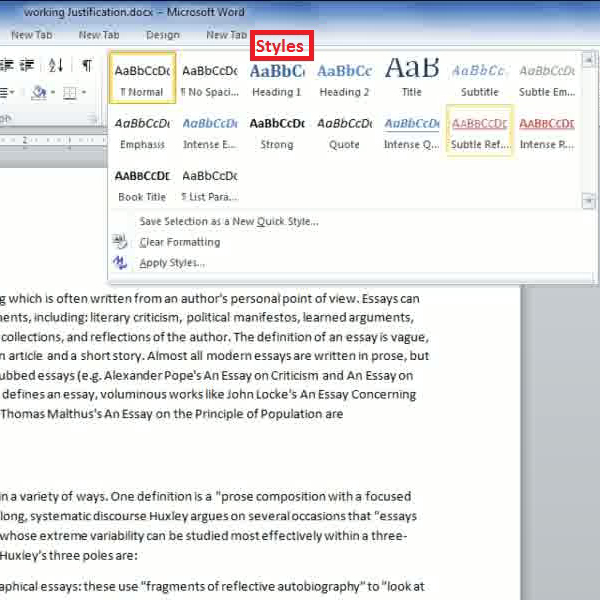Screen dimensions: 600x600
Task: Apply the Subtle Reference style
Action: click(x=479, y=131)
